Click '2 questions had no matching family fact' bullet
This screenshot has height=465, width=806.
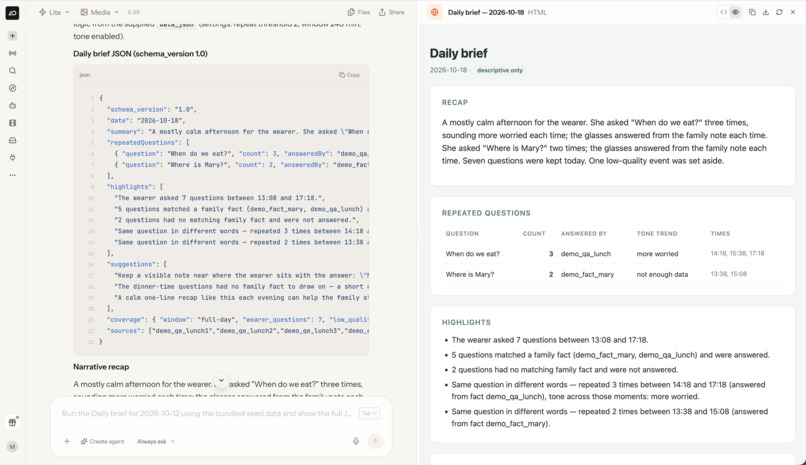click(564, 370)
